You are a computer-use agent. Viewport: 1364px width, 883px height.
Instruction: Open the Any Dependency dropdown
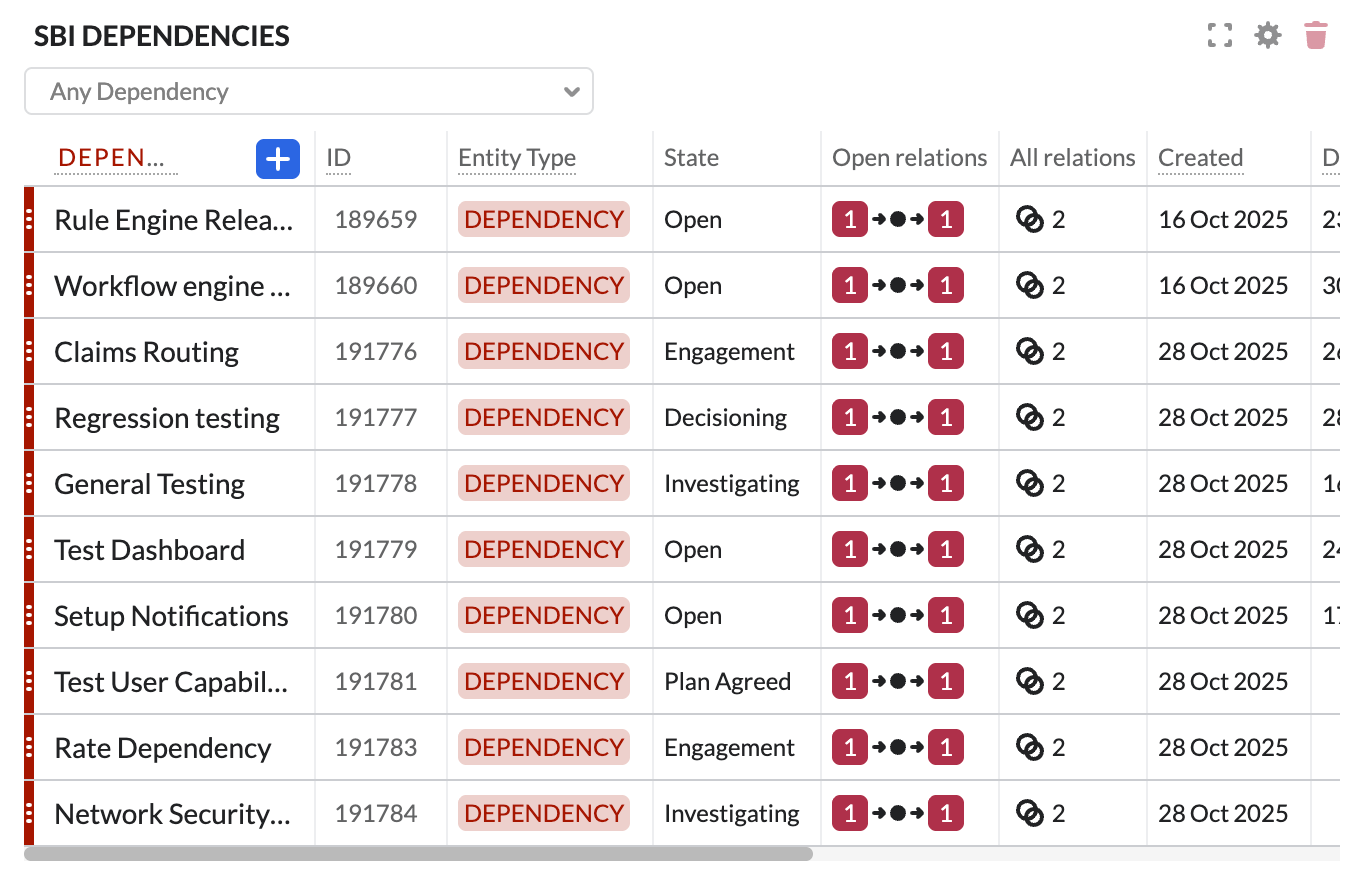309,92
